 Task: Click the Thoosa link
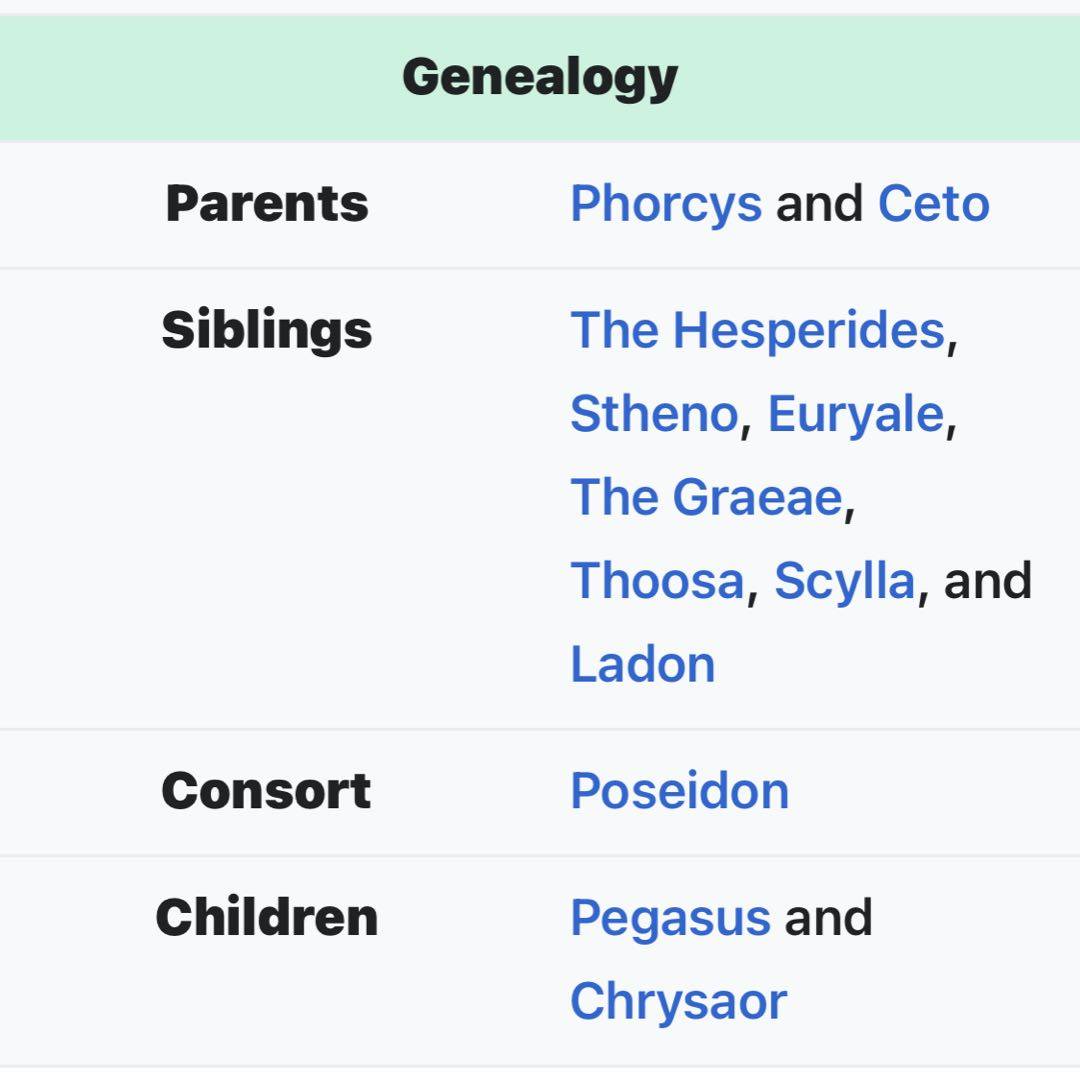pos(657,581)
